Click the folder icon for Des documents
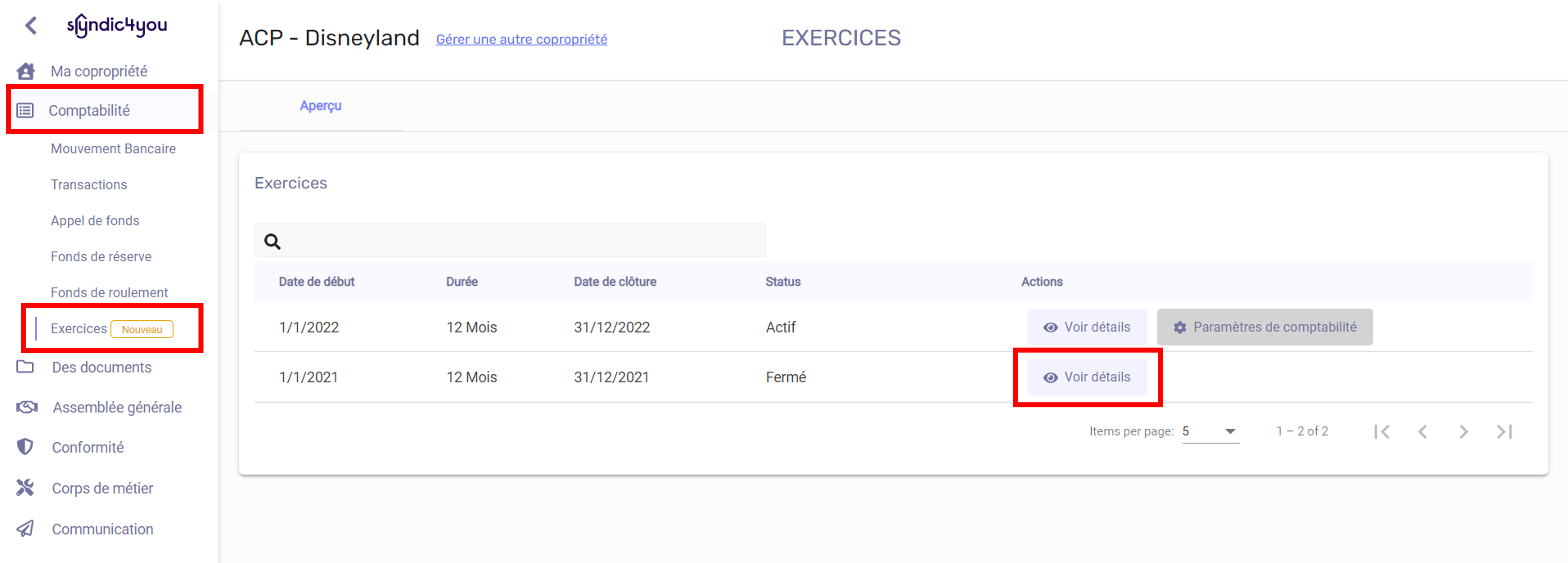The image size is (1568, 563). click(25, 367)
